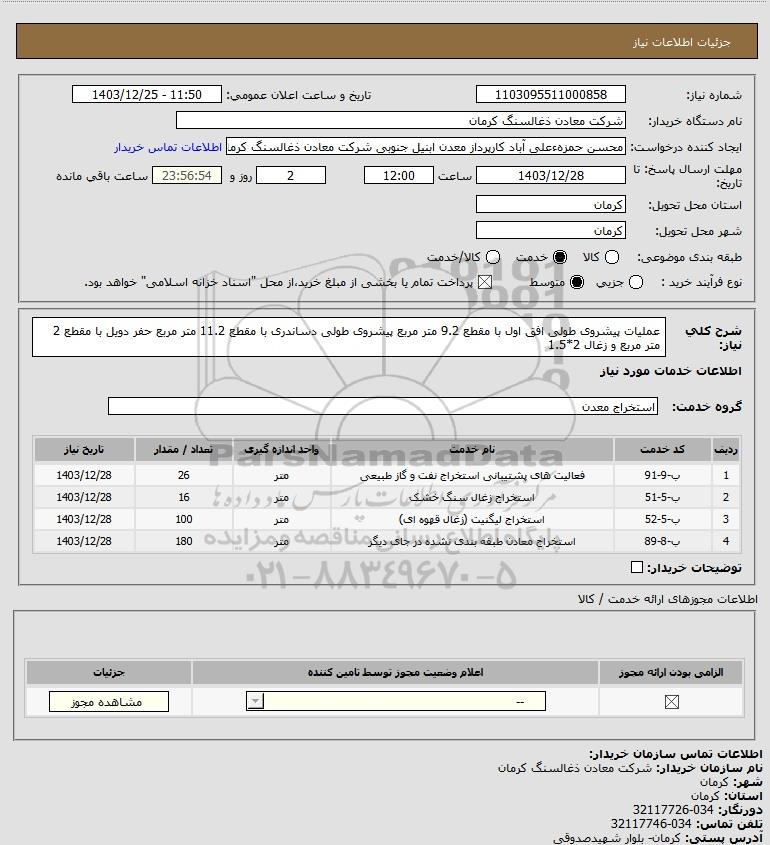Image resolution: width=770 pixels, height=845 pixels.
Task: Click the remaining time field 23:56:54
Action: 186,176
